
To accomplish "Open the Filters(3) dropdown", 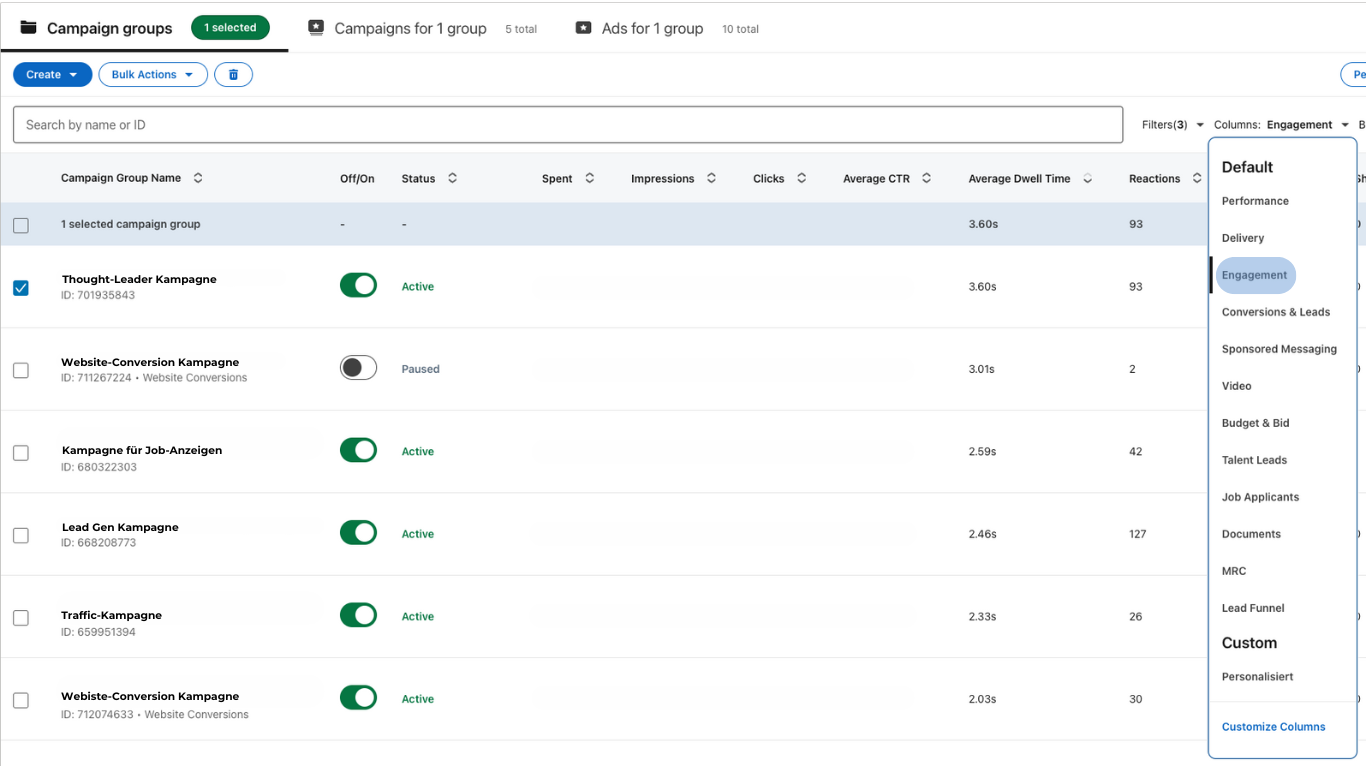I will click(x=1172, y=125).
